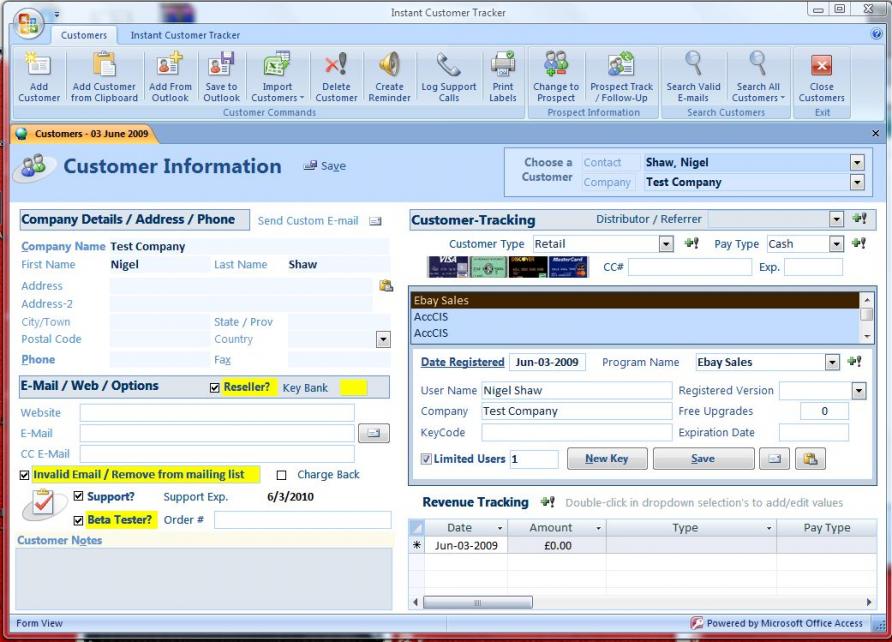Click the envelope button next to tracking Save
The width and height of the screenshot is (892, 642).
(774, 458)
